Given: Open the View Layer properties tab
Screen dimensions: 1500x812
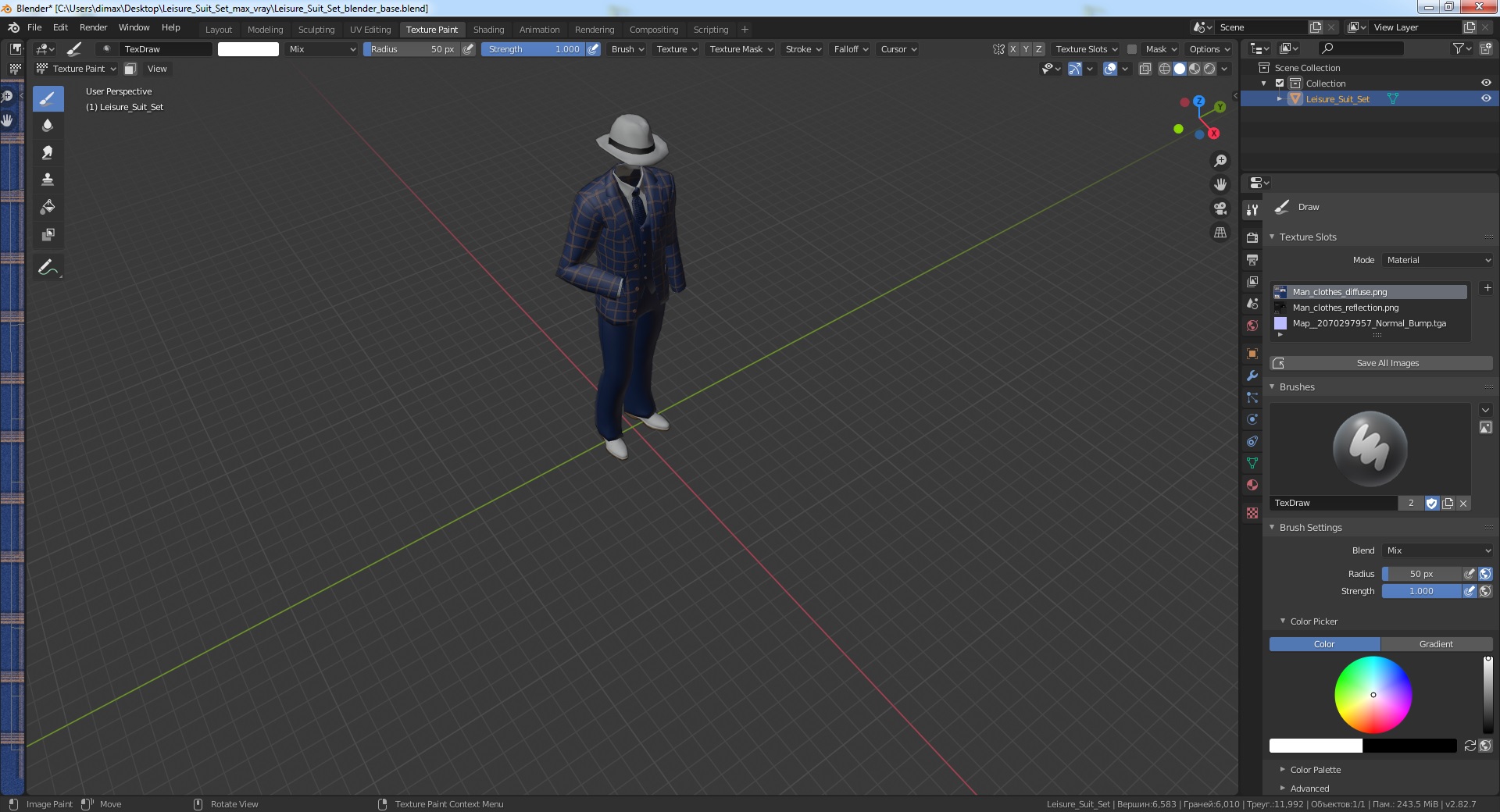Looking at the screenshot, I should click(1252, 281).
